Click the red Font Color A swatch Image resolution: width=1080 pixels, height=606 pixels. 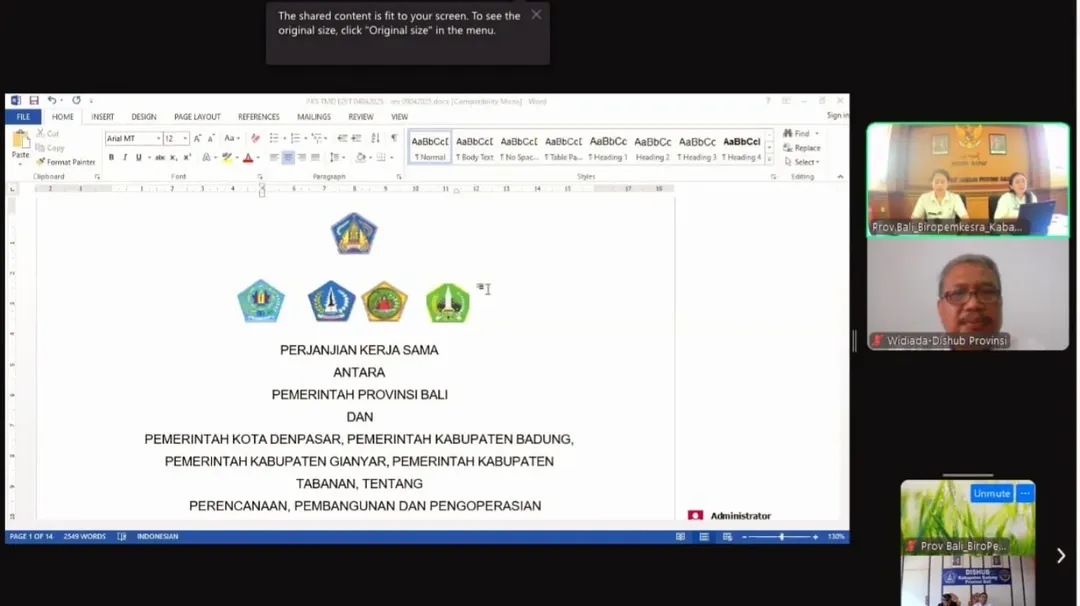[248, 158]
